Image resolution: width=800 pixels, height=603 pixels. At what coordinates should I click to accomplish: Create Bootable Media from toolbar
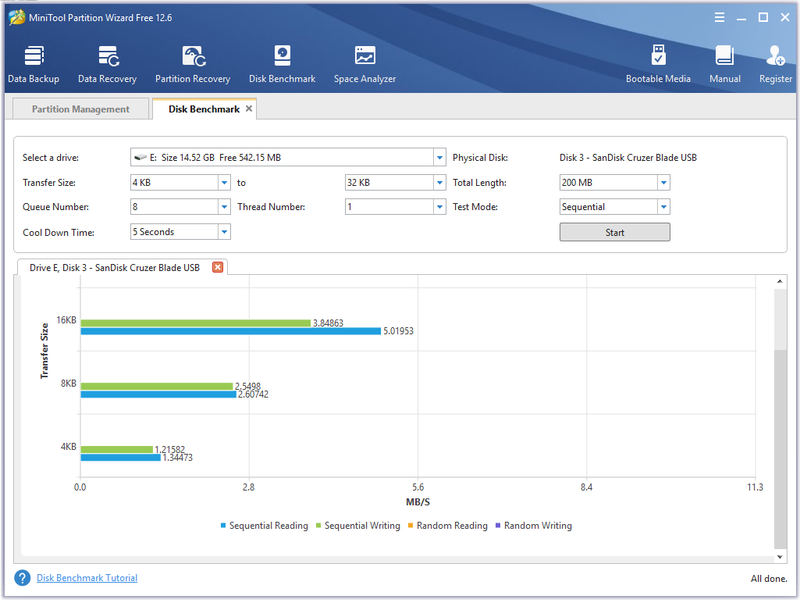[658, 64]
